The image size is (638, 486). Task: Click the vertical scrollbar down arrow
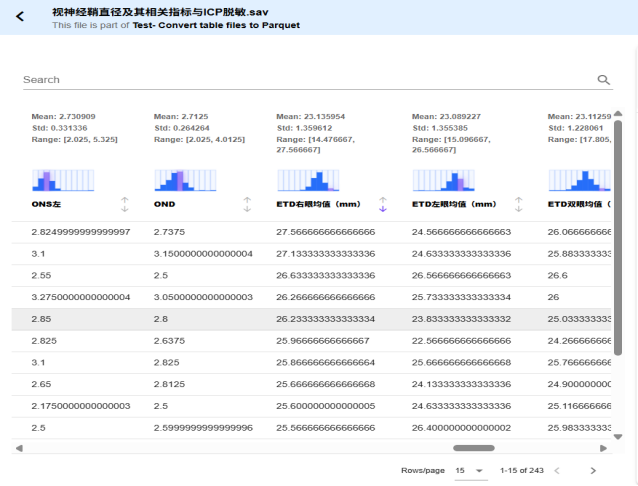pos(618,437)
